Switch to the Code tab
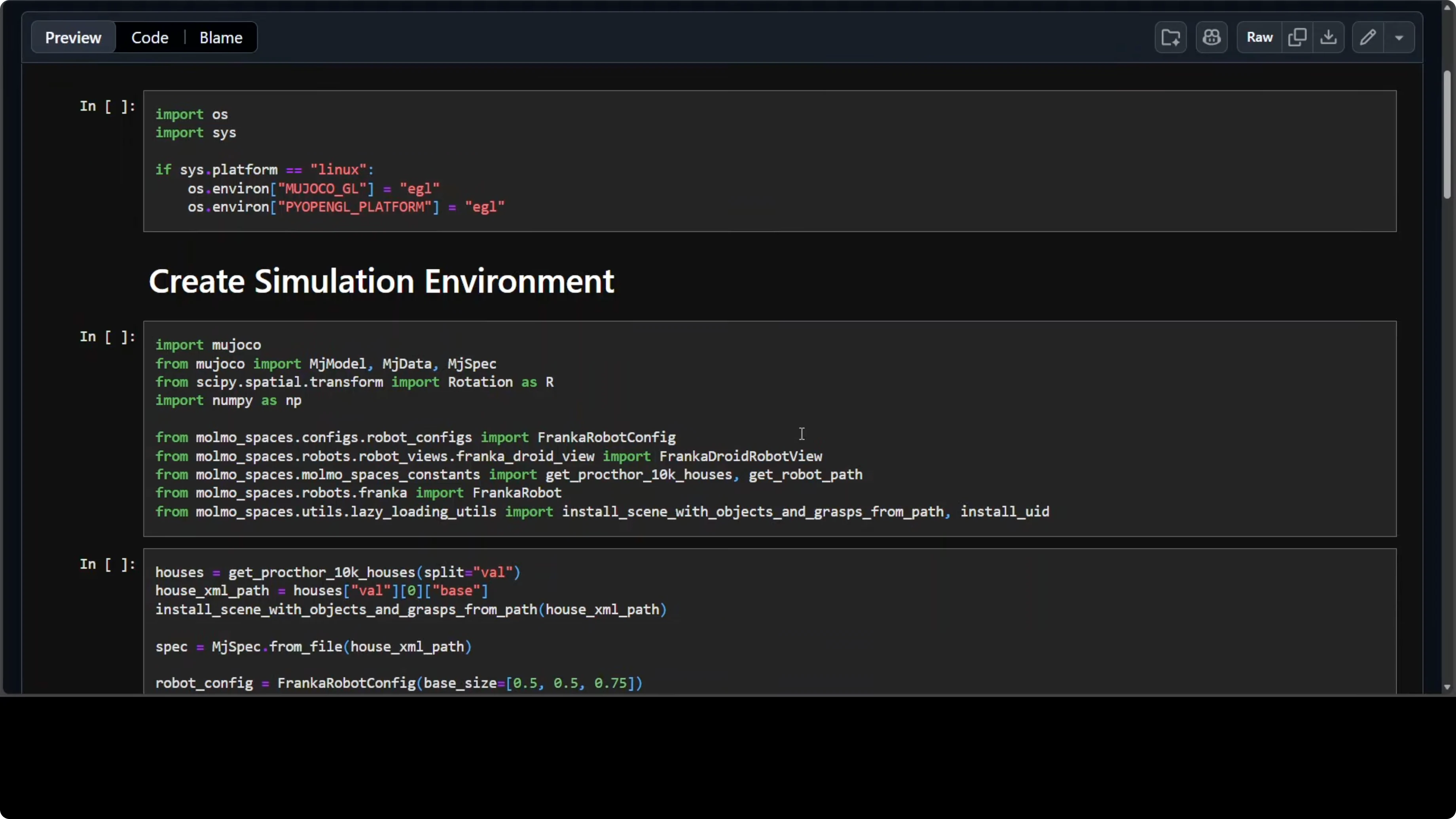 click(150, 37)
